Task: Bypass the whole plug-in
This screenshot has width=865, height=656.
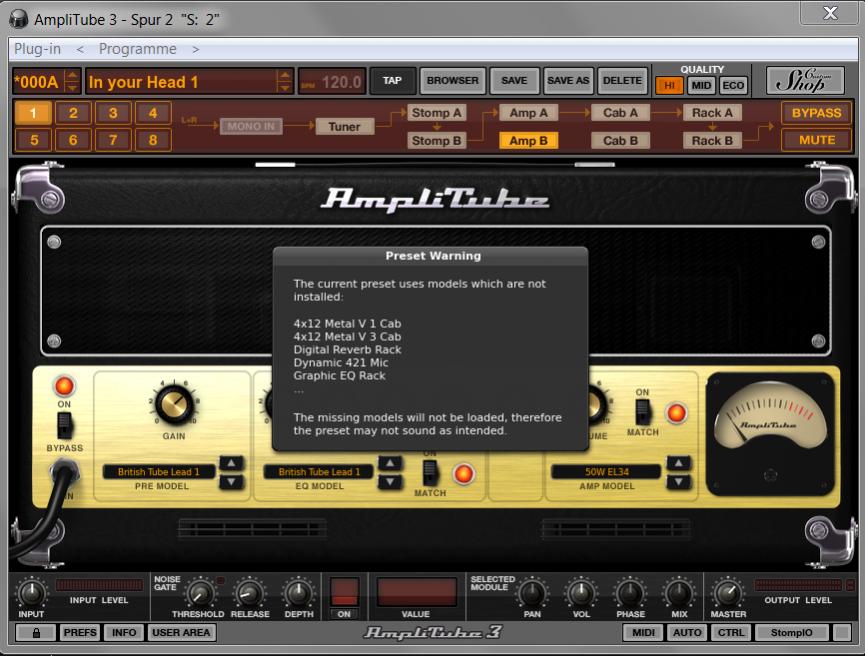Action: tap(817, 113)
